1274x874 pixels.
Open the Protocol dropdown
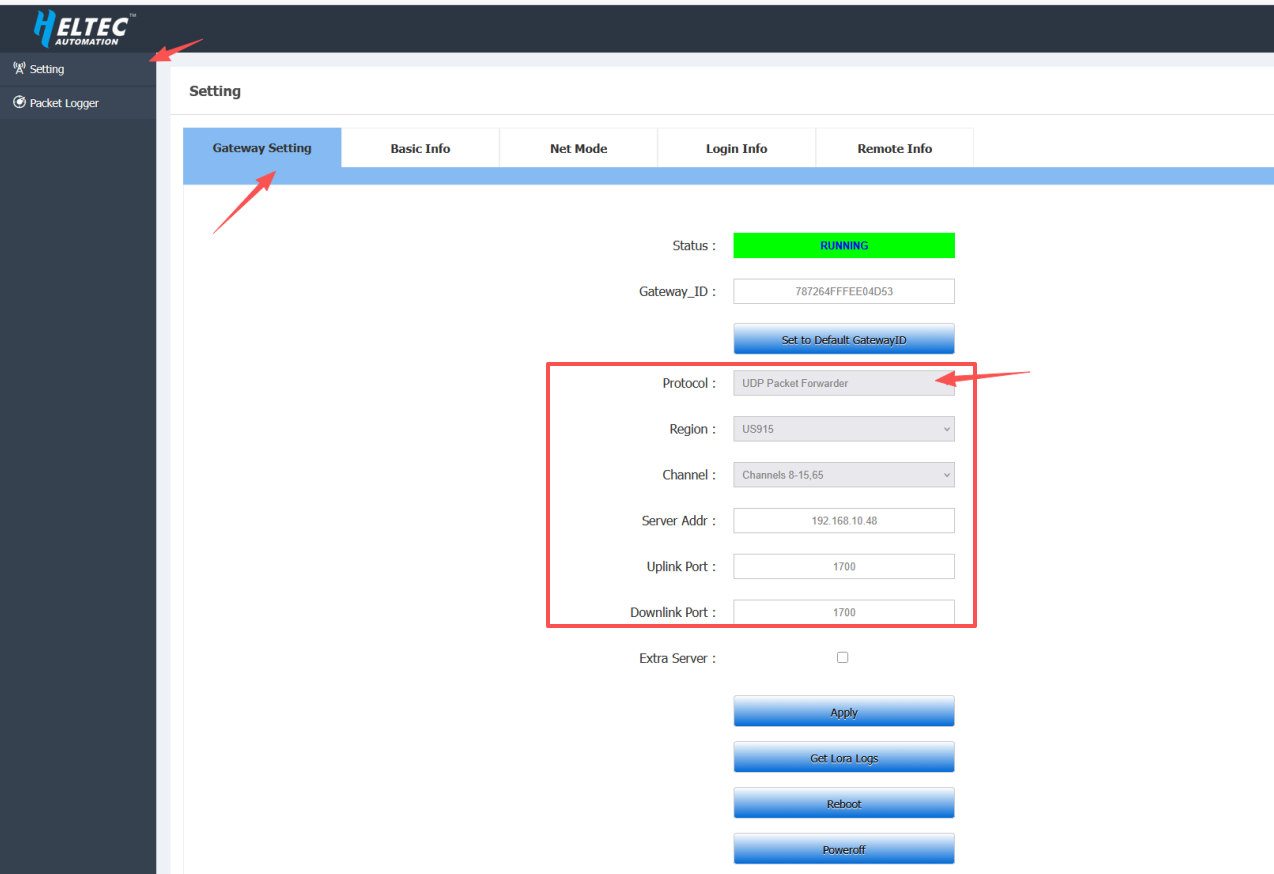click(x=843, y=383)
